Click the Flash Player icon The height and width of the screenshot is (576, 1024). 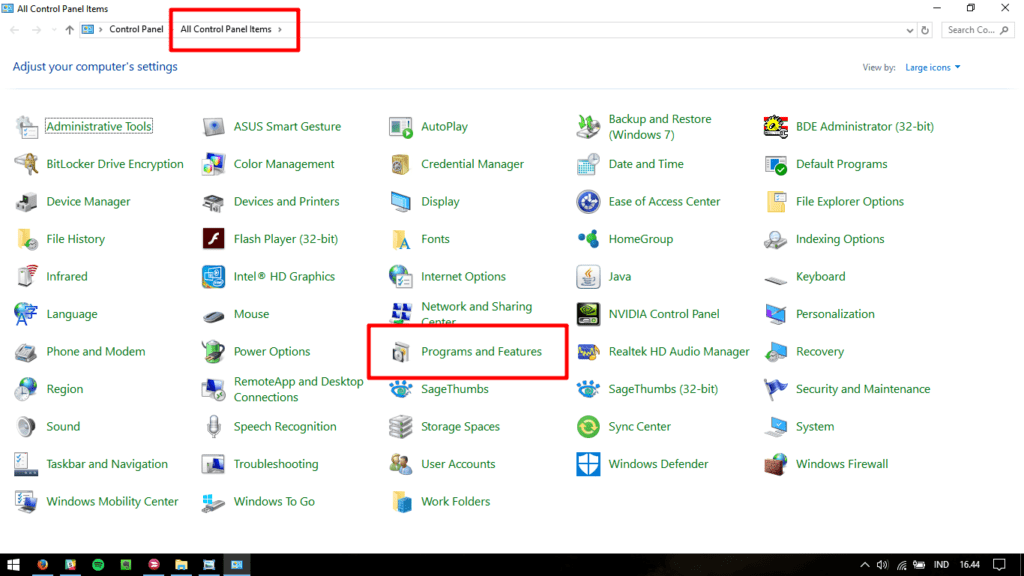click(x=214, y=239)
